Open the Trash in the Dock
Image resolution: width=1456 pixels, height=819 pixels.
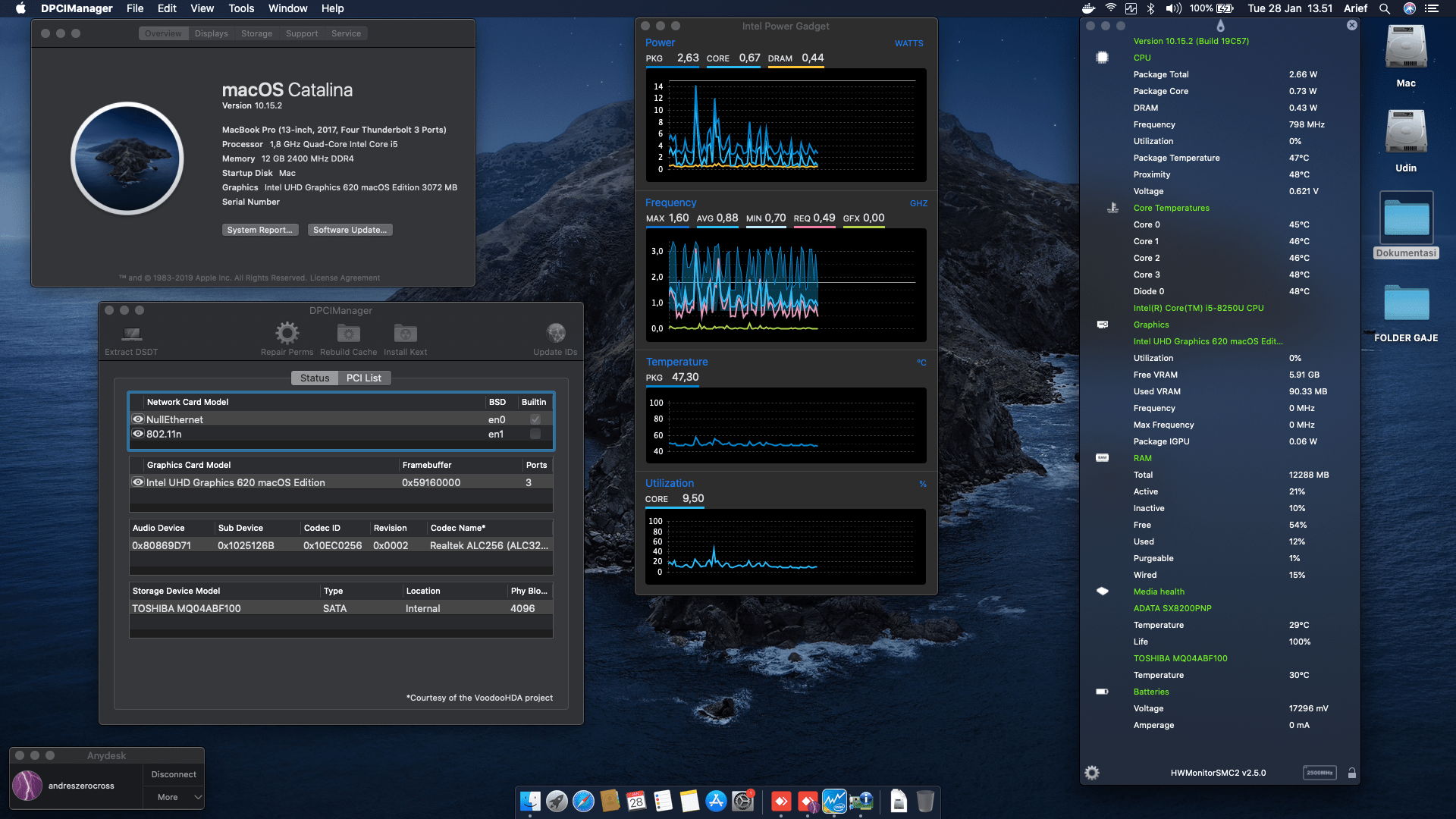click(x=925, y=801)
